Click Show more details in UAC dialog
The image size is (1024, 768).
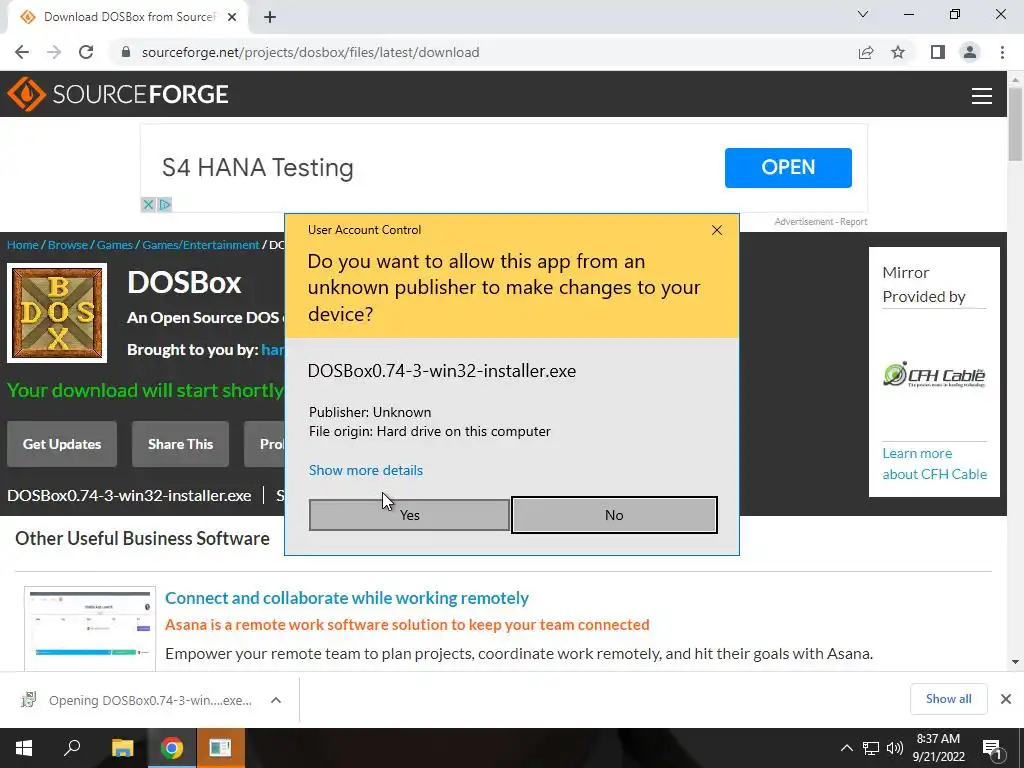(x=366, y=470)
